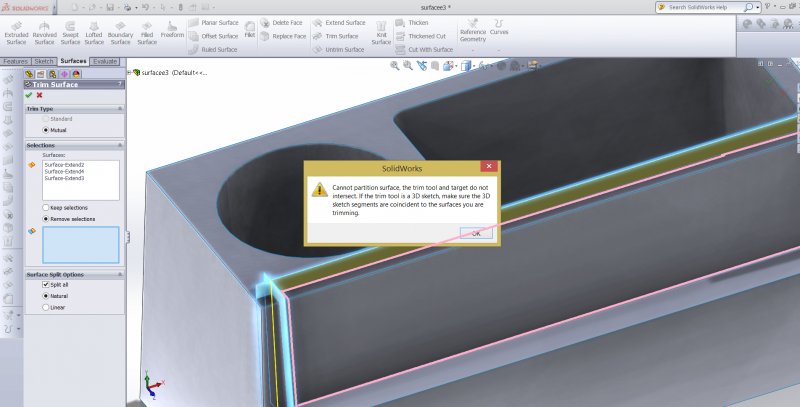Click the Search SolidWorks Help field
Image resolution: width=800 pixels, height=407 pixels.
[704, 7]
